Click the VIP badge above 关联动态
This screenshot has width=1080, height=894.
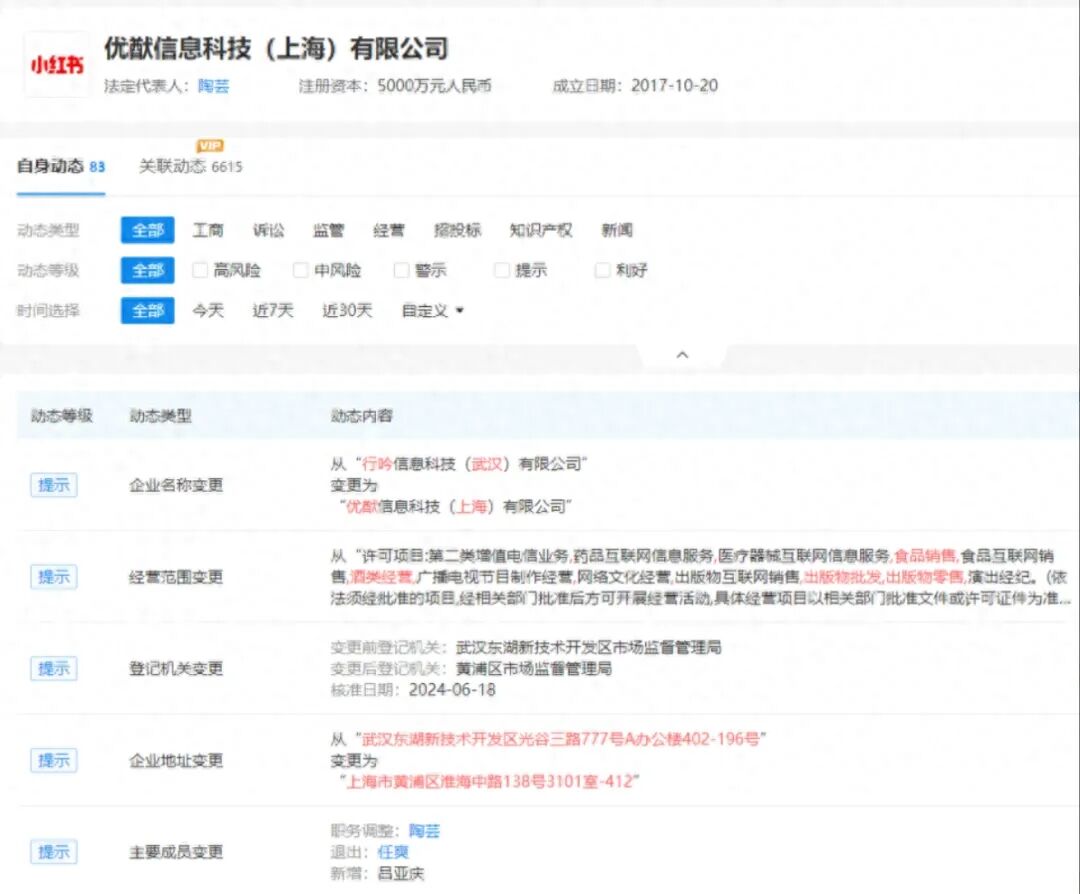[x=210, y=145]
